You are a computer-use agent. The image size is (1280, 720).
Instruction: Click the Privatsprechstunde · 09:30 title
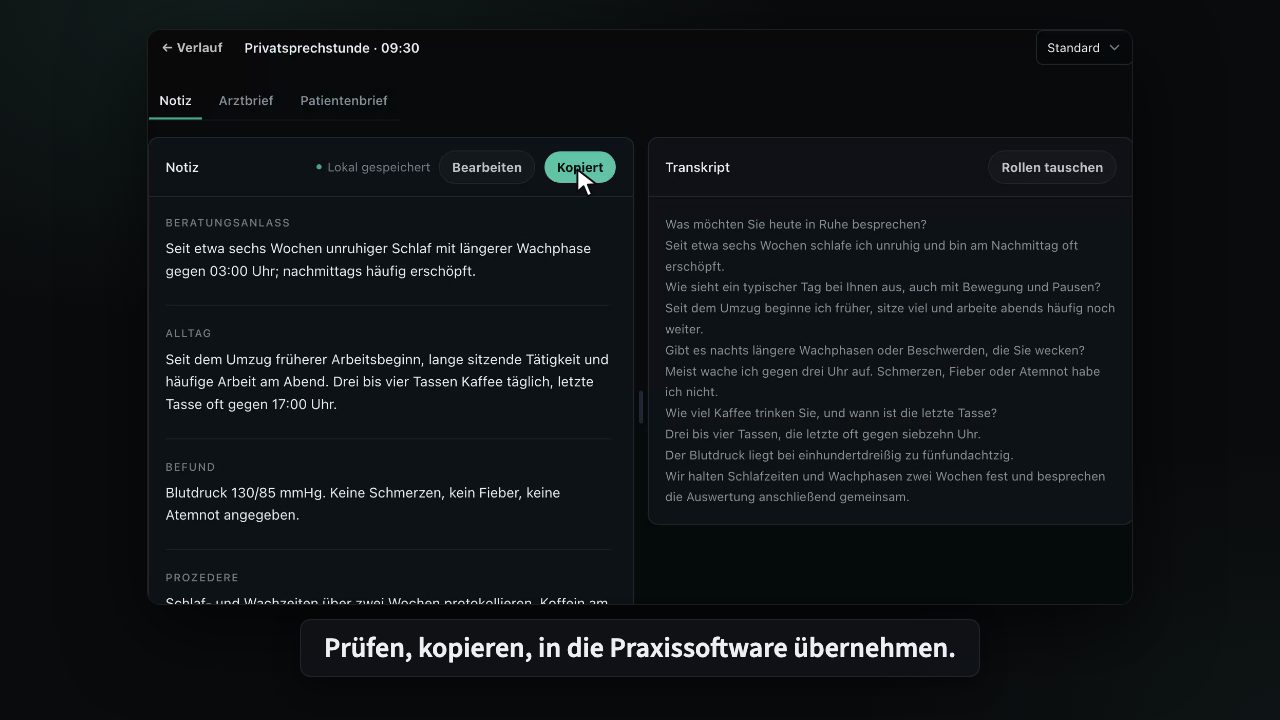332,47
